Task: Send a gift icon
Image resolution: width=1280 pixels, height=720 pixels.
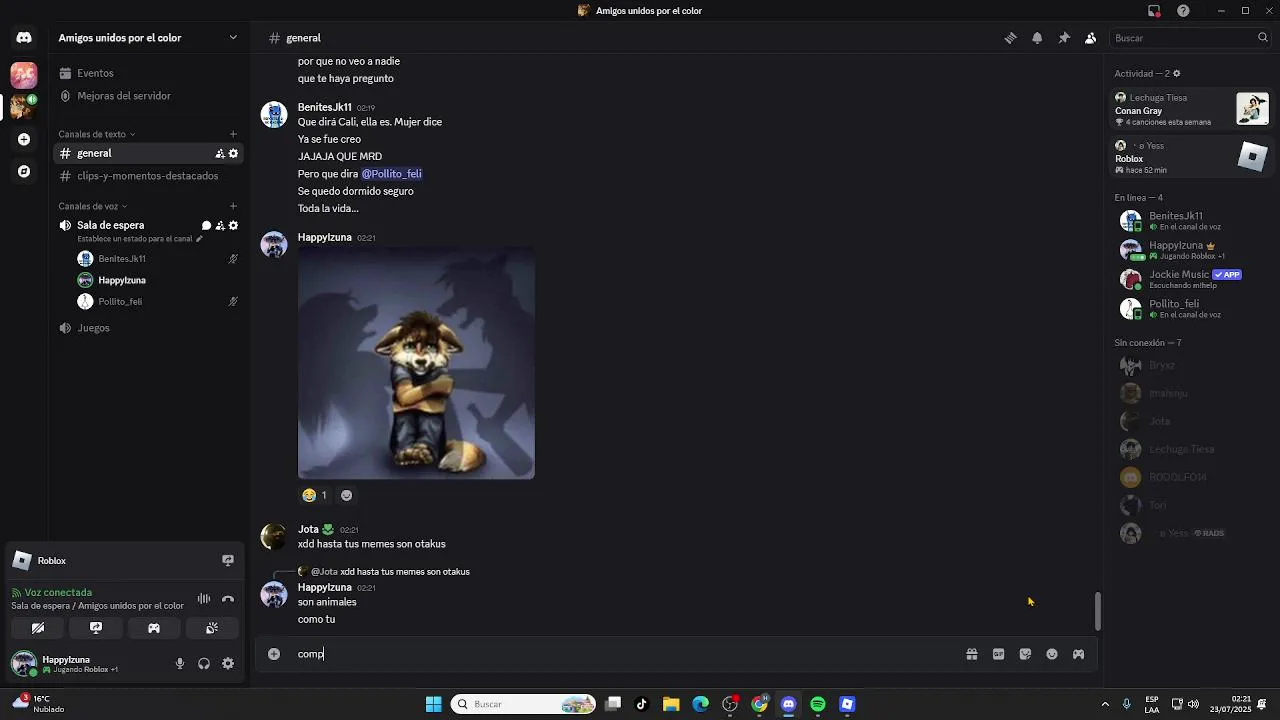Action: [x=971, y=654]
